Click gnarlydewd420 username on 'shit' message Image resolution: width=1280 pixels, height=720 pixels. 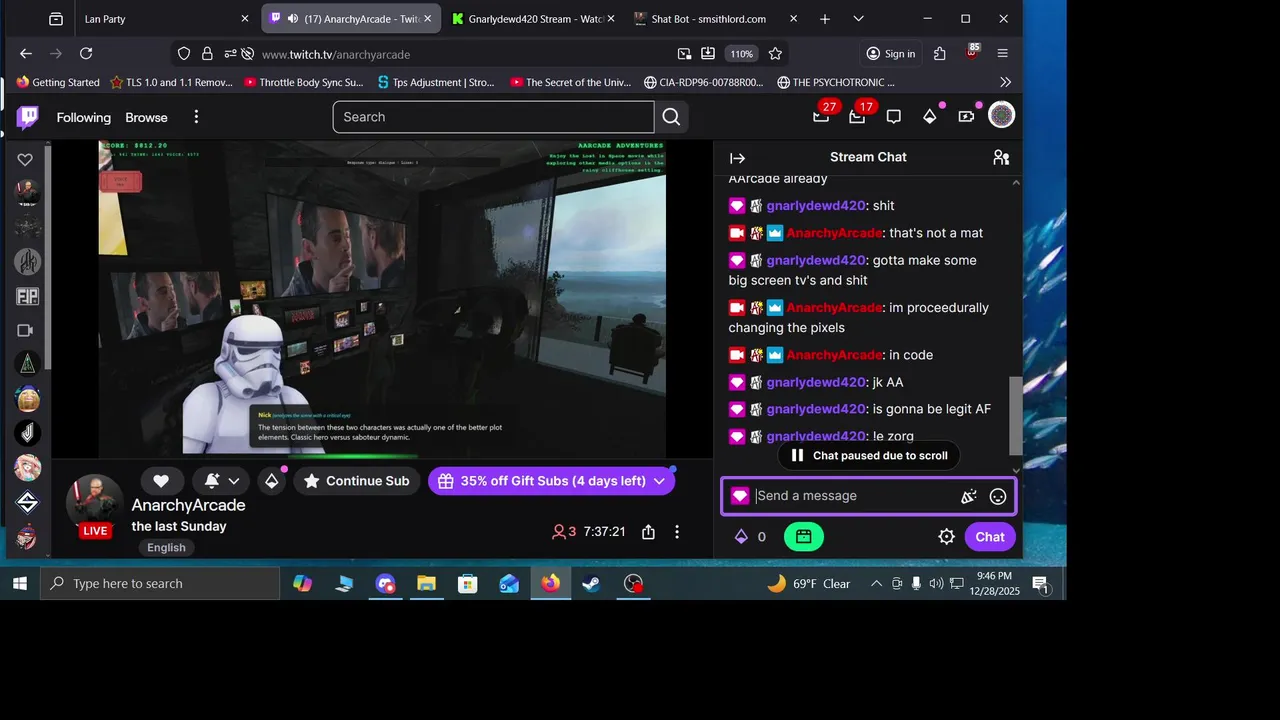816,206
